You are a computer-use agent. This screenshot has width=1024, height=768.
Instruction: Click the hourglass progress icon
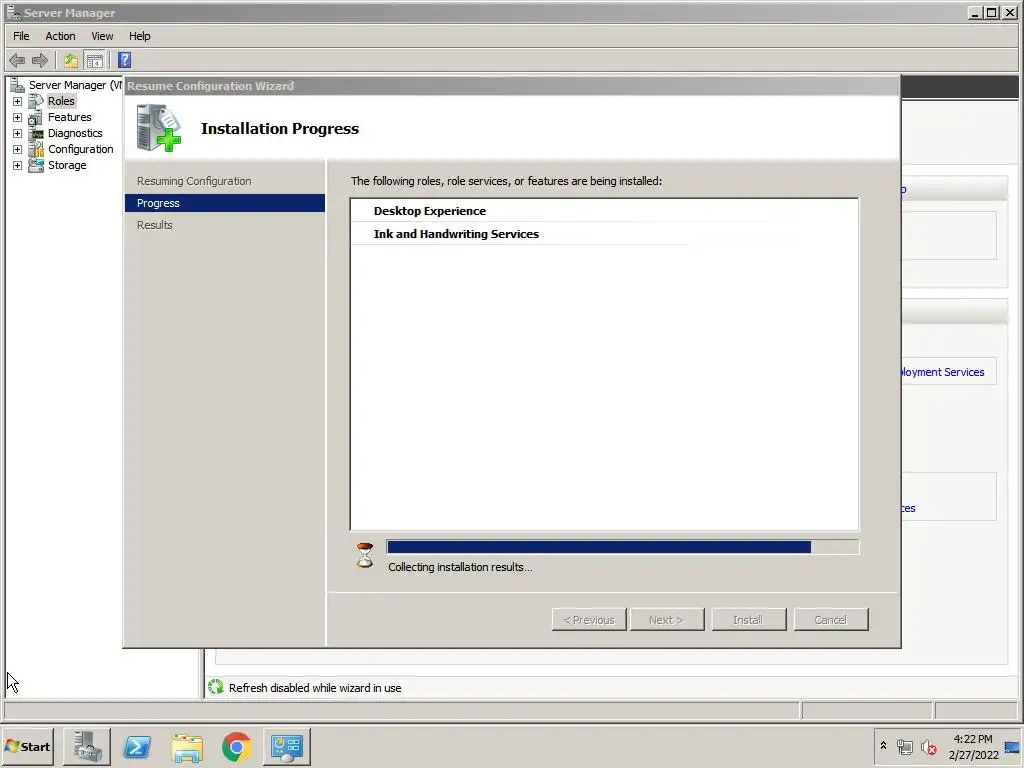coord(365,555)
